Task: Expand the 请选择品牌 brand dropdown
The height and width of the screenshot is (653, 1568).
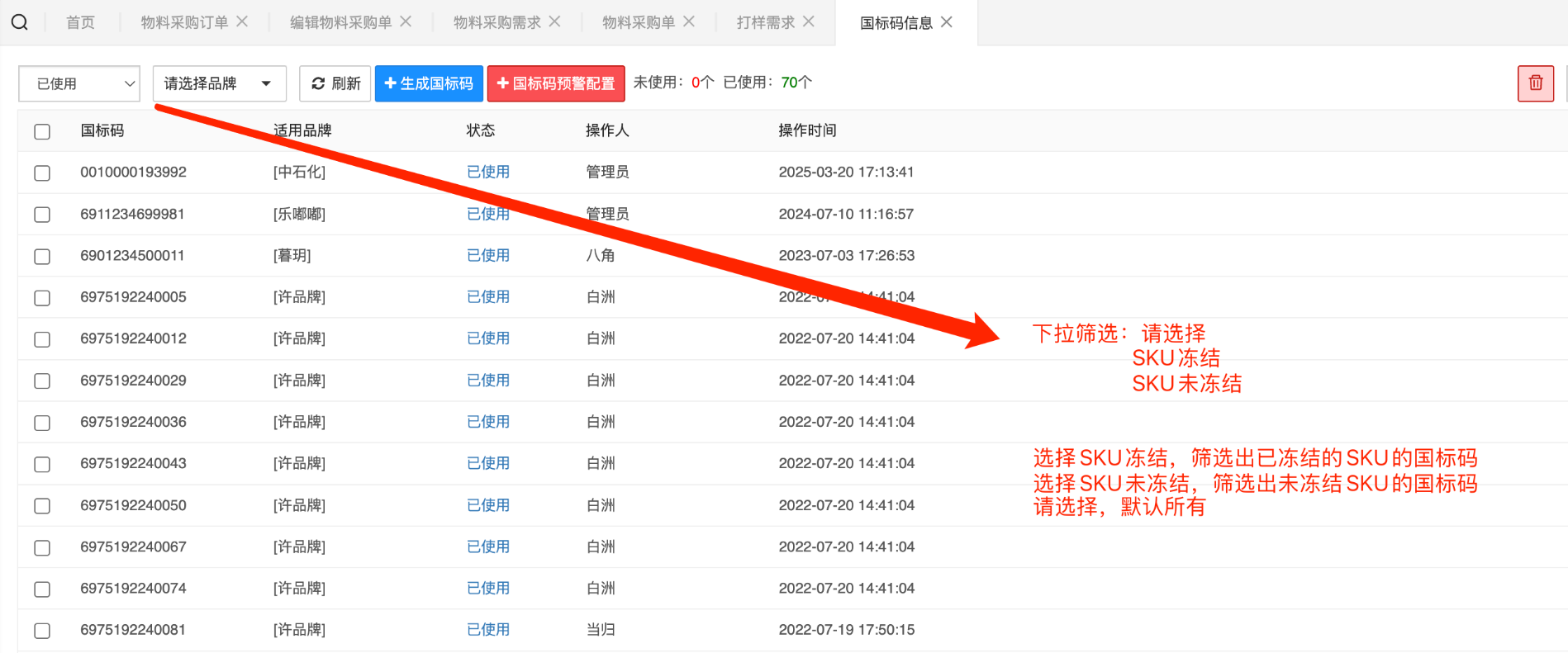Action: [x=219, y=83]
